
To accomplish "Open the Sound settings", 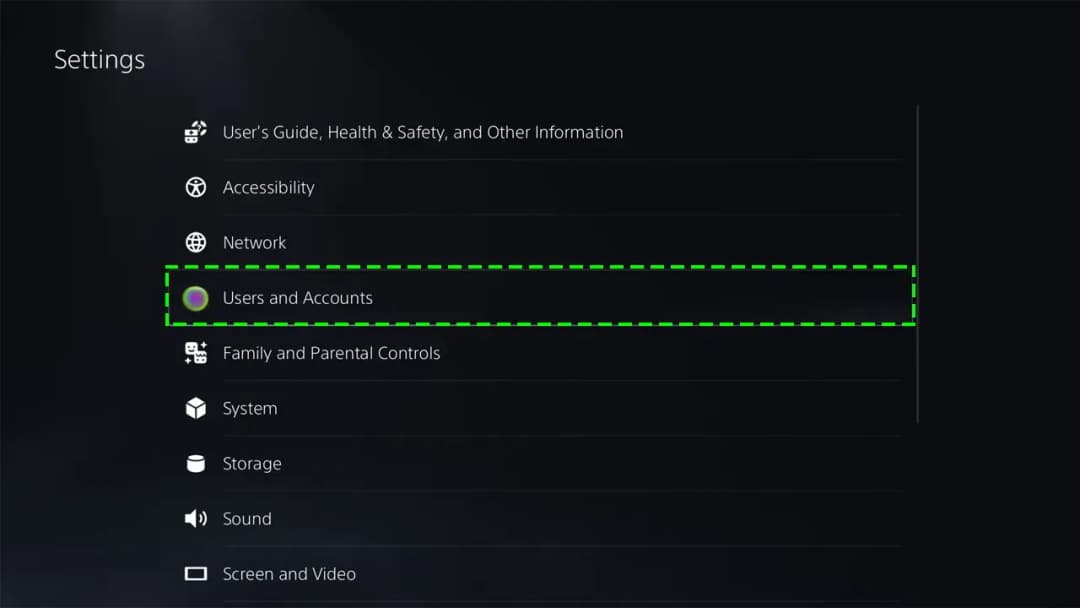I will (x=247, y=518).
